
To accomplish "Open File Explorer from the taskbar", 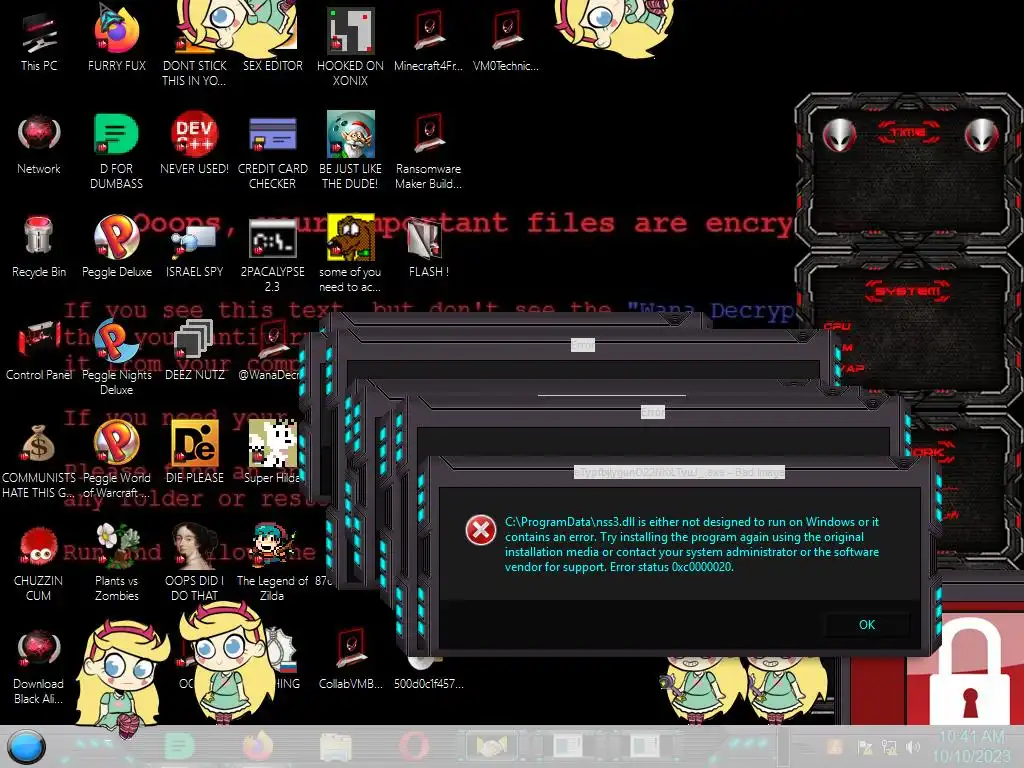I will pyautogui.click(x=336, y=746).
